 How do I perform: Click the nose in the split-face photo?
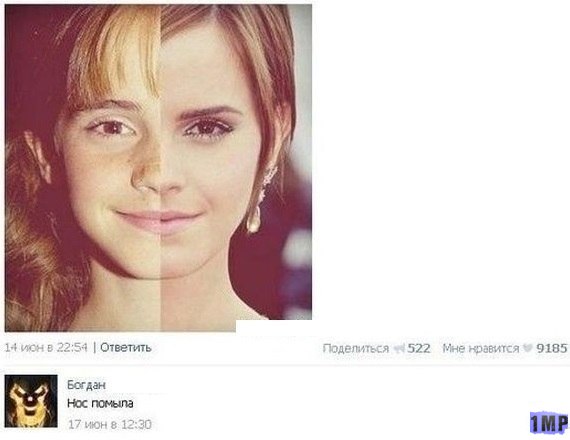(x=156, y=175)
